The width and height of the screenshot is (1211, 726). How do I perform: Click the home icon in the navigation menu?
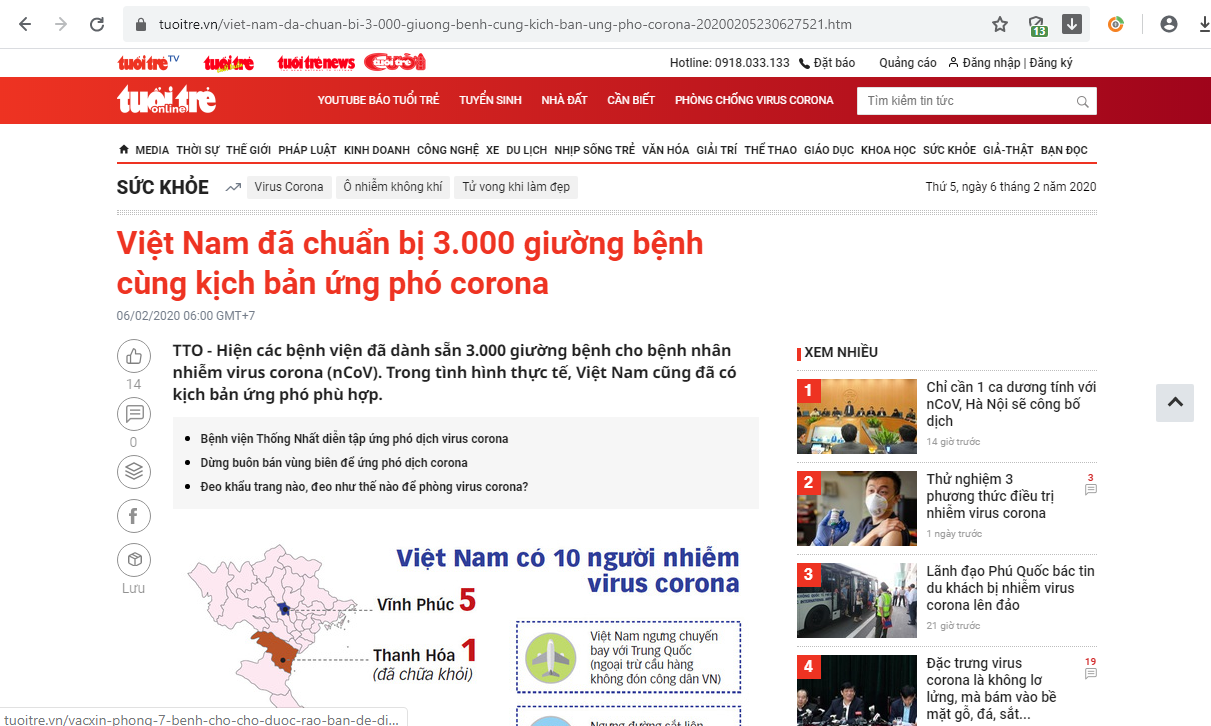[124, 150]
